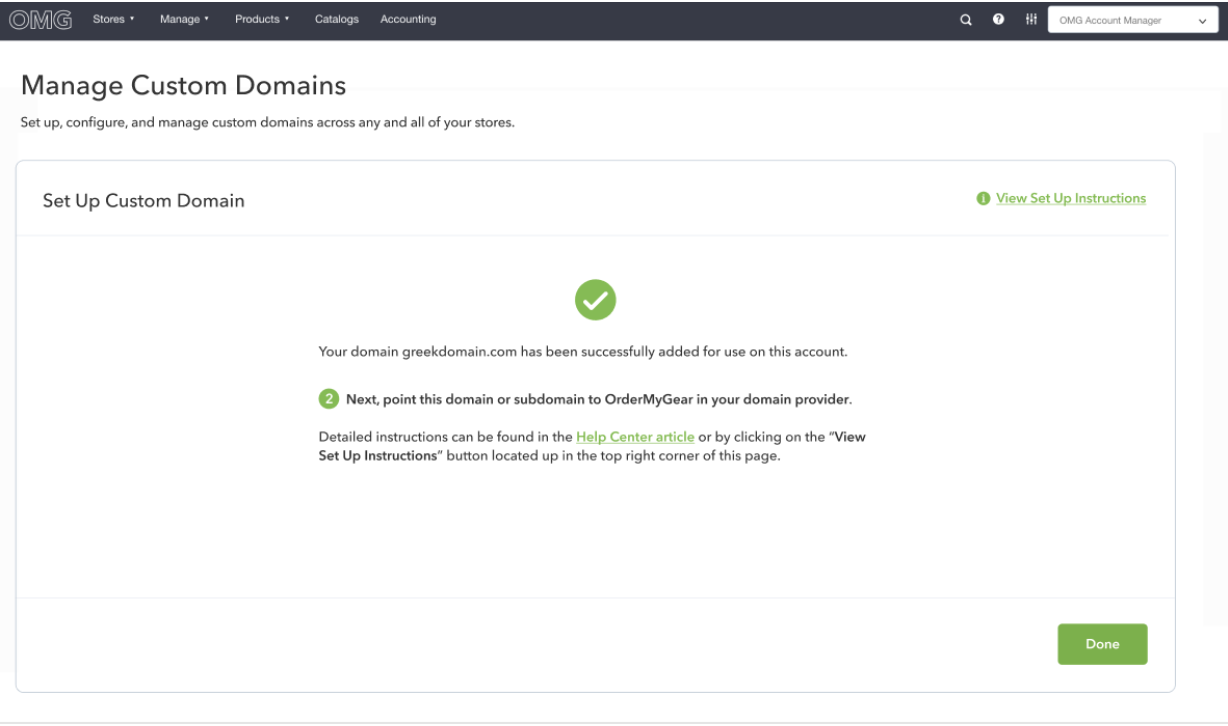The width and height of the screenshot is (1228, 726).
Task: Click the help question mark icon
Action: 998,20
